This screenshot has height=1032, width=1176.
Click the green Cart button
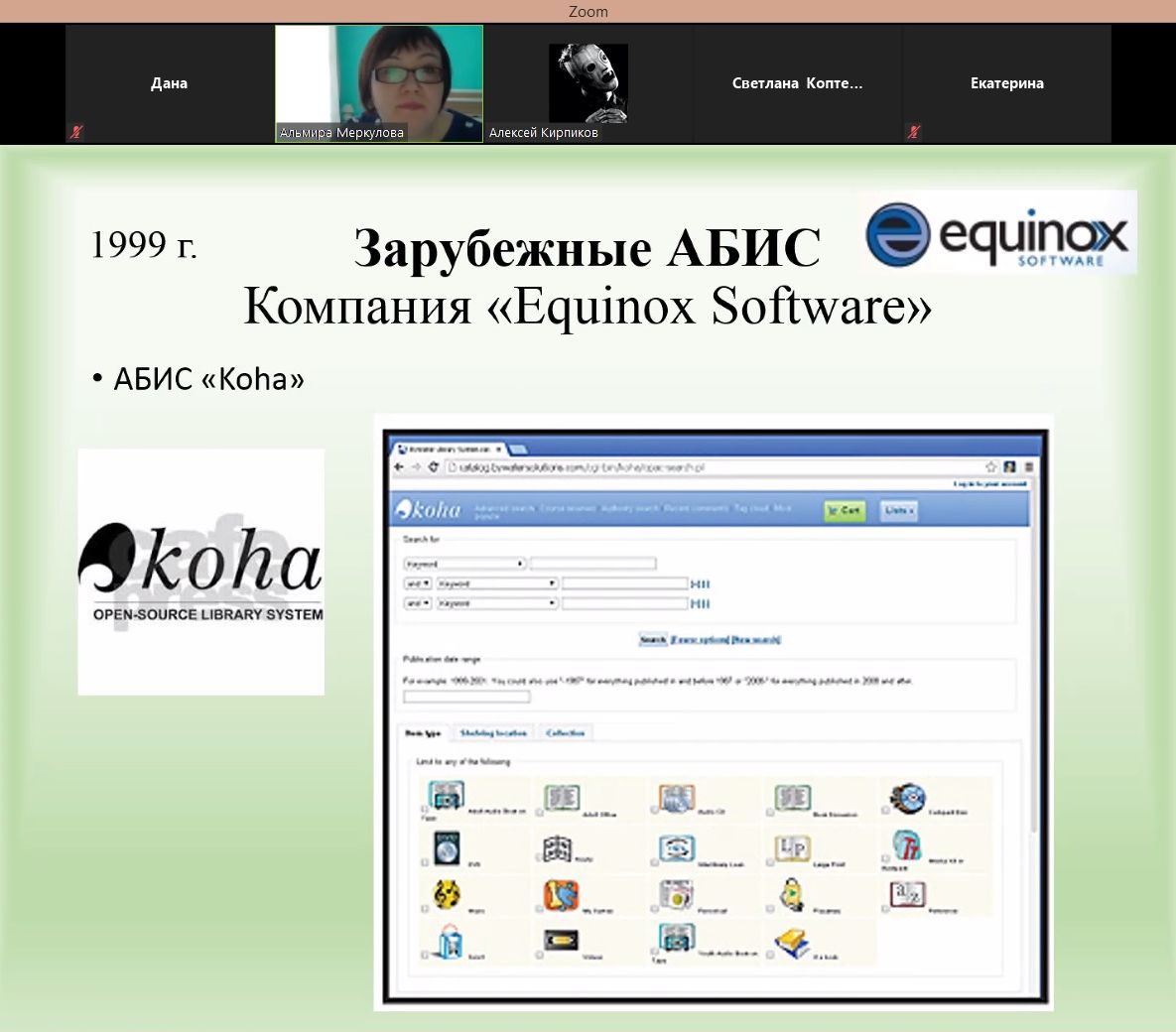click(x=845, y=511)
